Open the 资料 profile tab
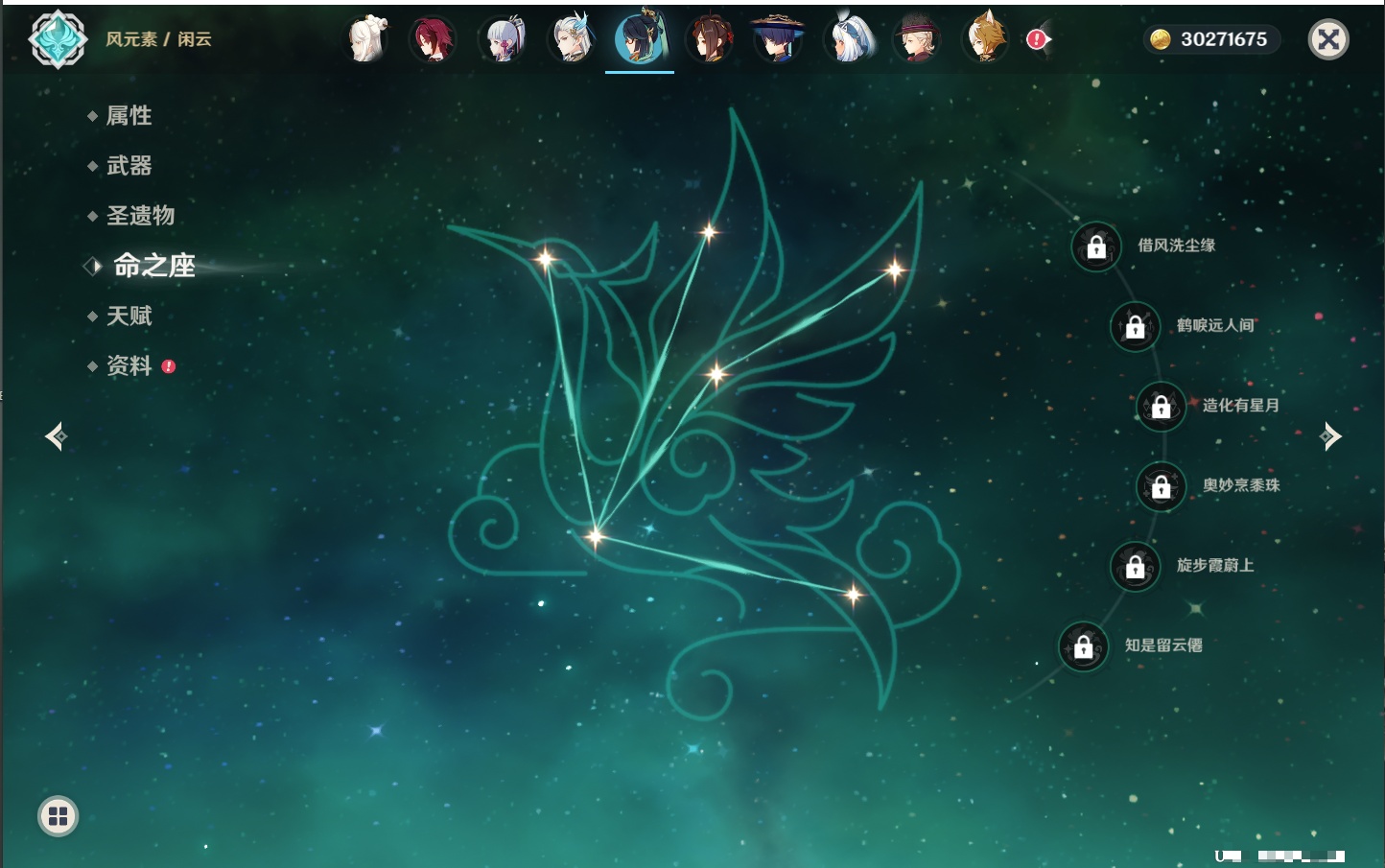The width and height of the screenshot is (1385, 868). 129,365
